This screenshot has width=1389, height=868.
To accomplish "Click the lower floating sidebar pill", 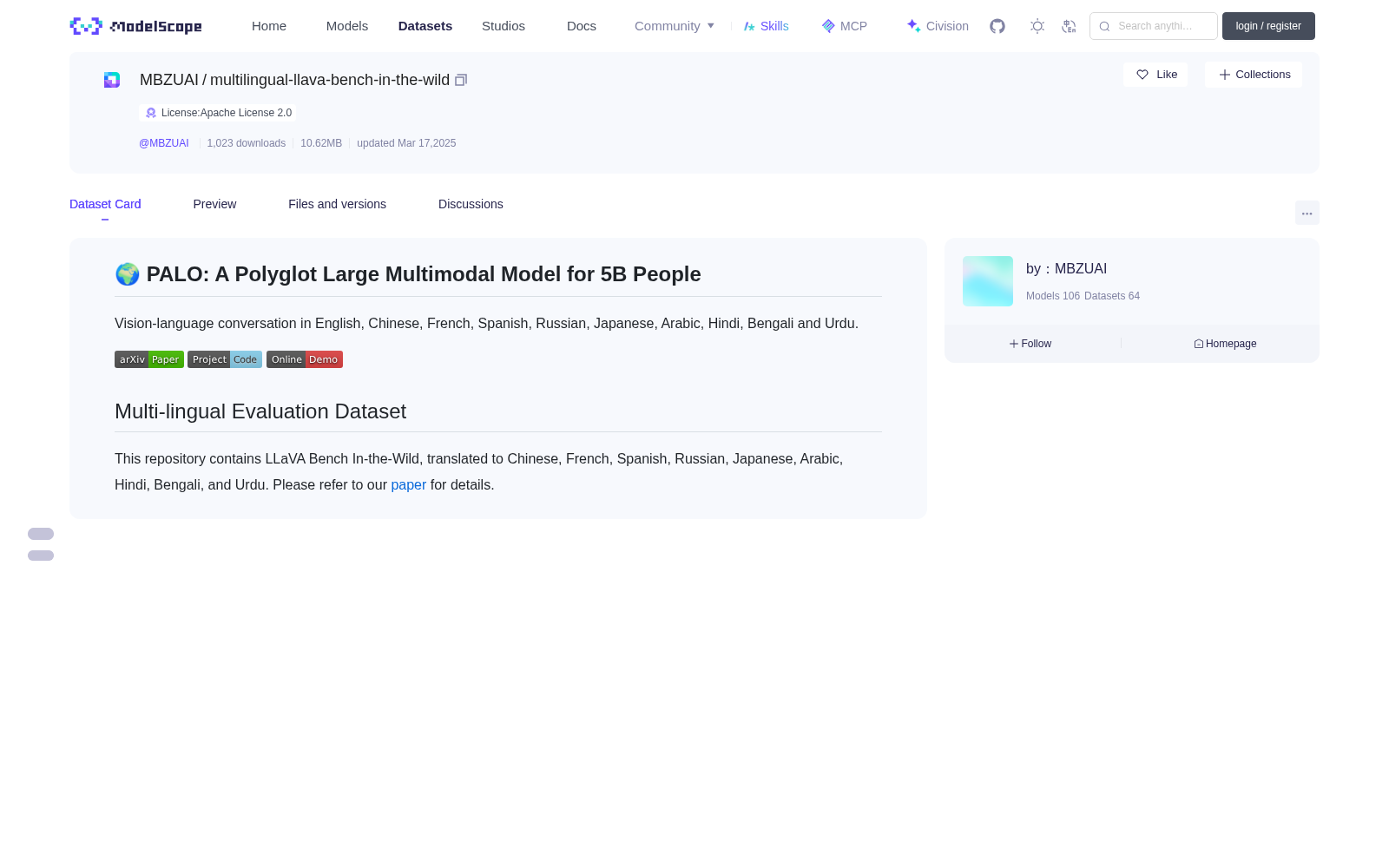I will point(41,556).
